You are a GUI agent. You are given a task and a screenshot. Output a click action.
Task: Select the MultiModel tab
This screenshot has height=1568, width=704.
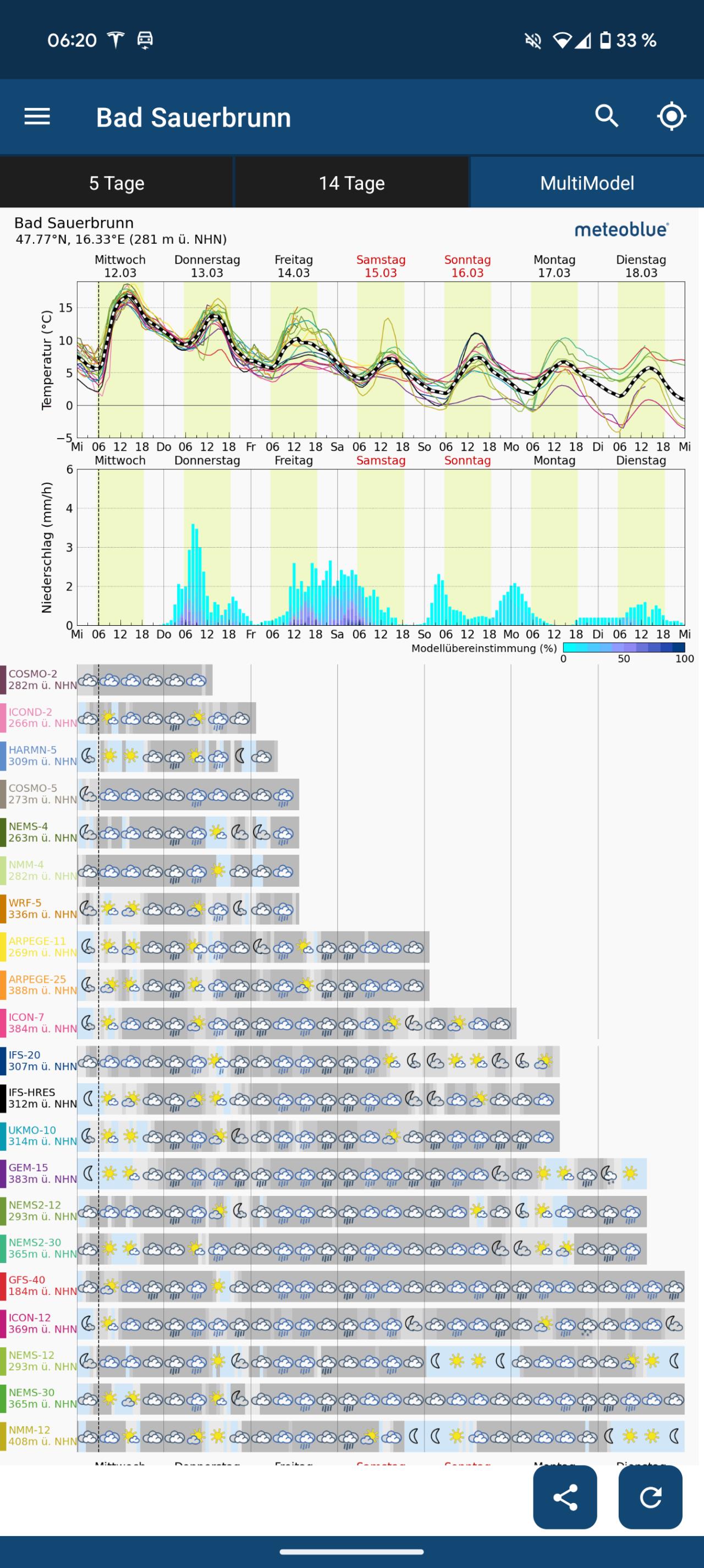pyautogui.click(x=586, y=183)
